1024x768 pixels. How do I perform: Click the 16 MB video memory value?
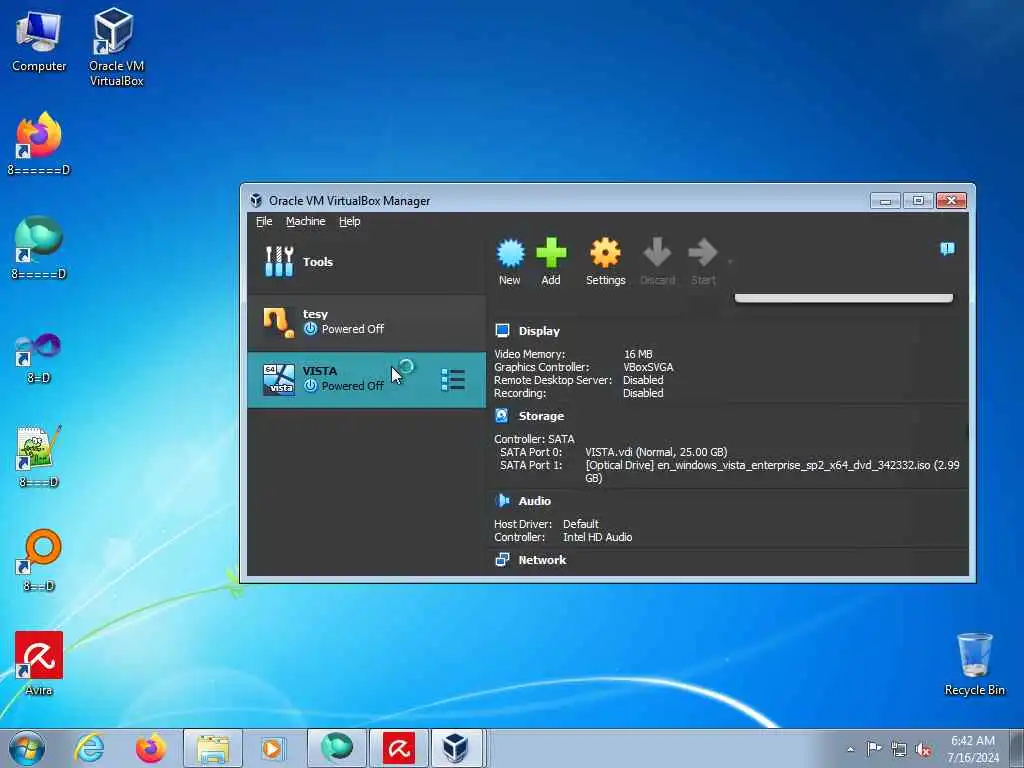[x=638, y=354]
